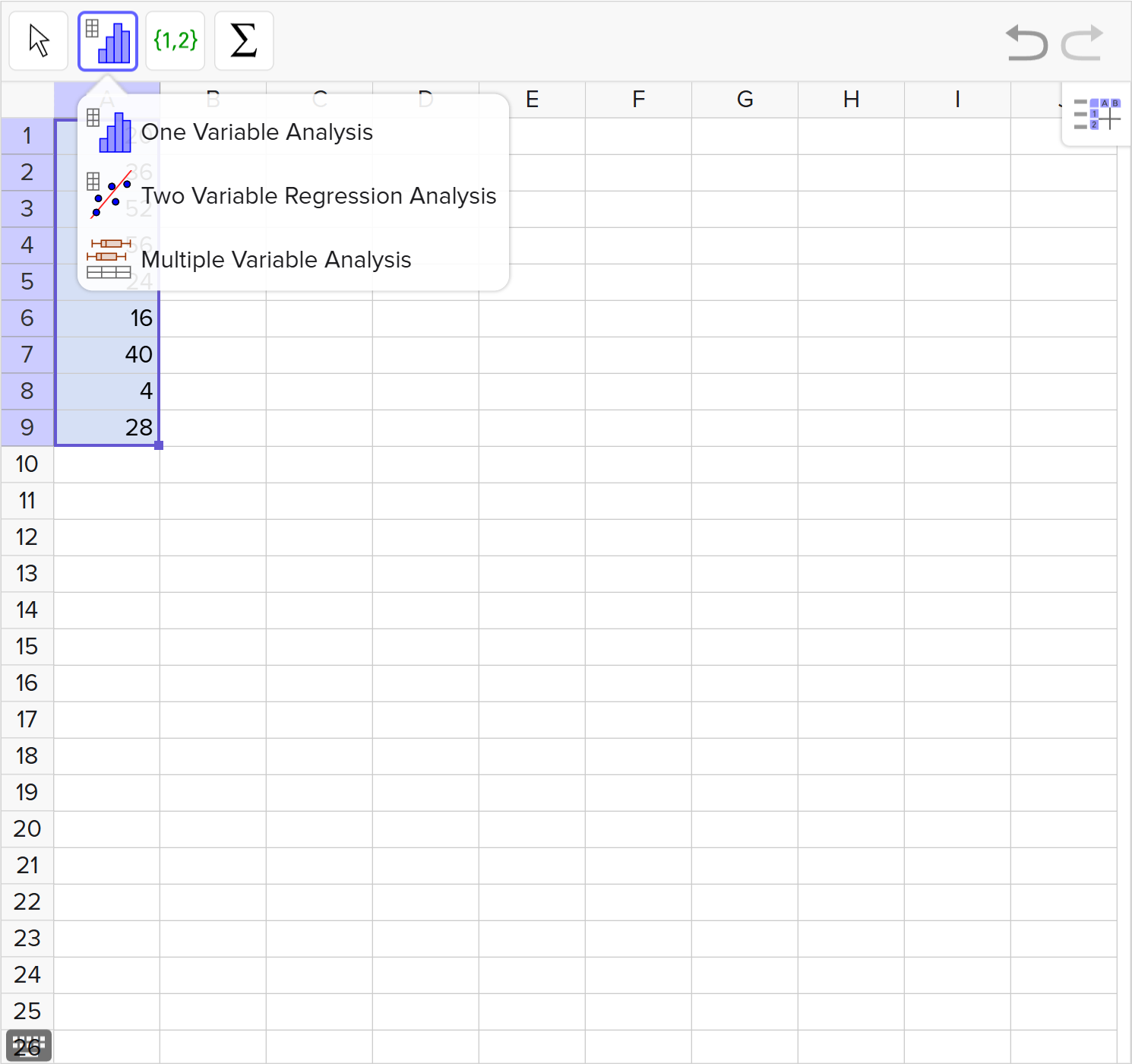Select the Move arrow tool

point(39,41)
